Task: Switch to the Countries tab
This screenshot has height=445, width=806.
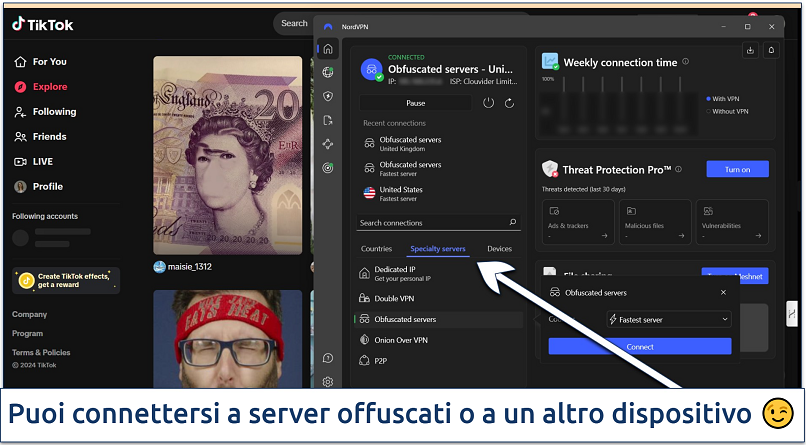Action: pos(376,249)
